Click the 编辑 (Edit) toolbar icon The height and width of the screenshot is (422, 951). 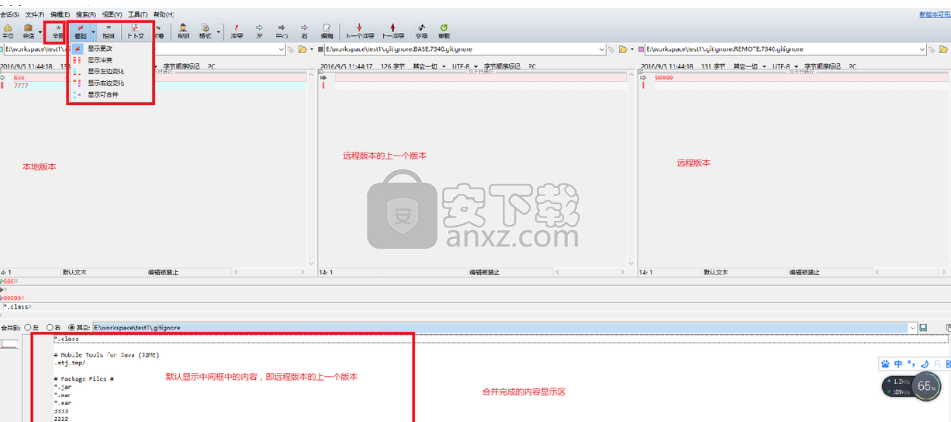click(327, 32)
